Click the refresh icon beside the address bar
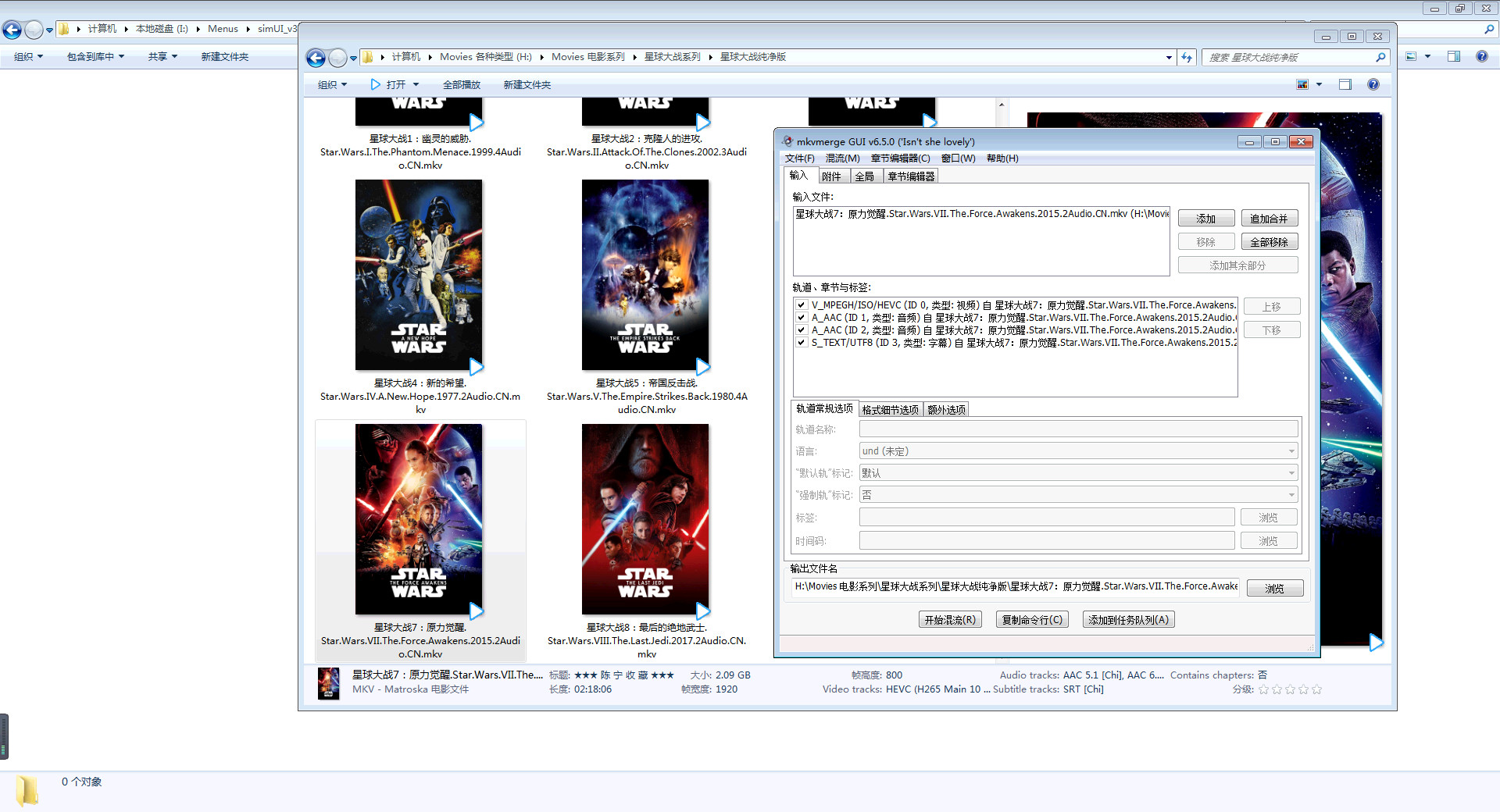Viewport: 1500px width, 812px height. (x=1187, y=58)
